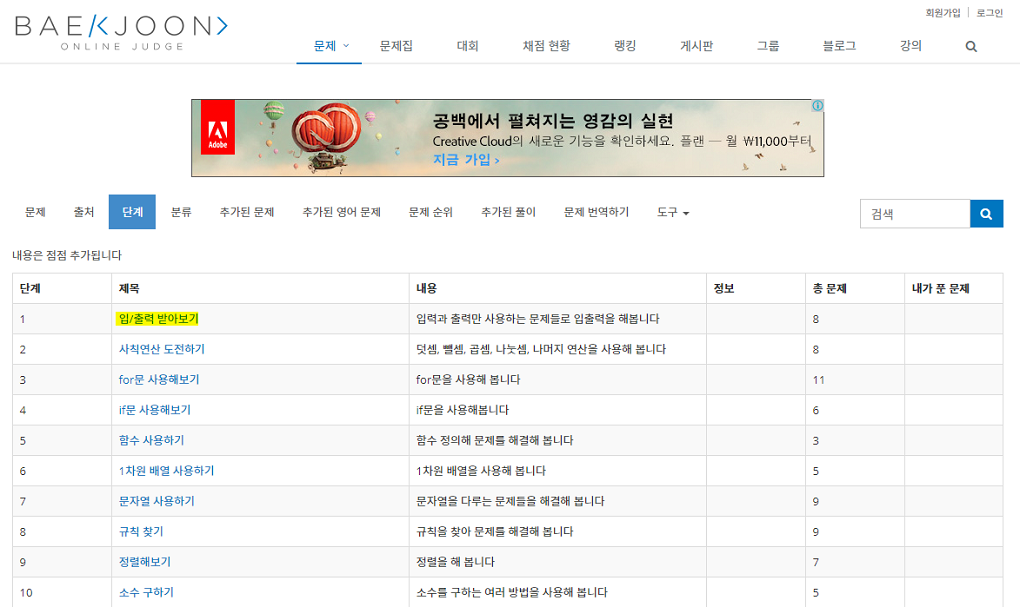
Task: Open 블로그 in the main navigation
Action: point(839,46)
